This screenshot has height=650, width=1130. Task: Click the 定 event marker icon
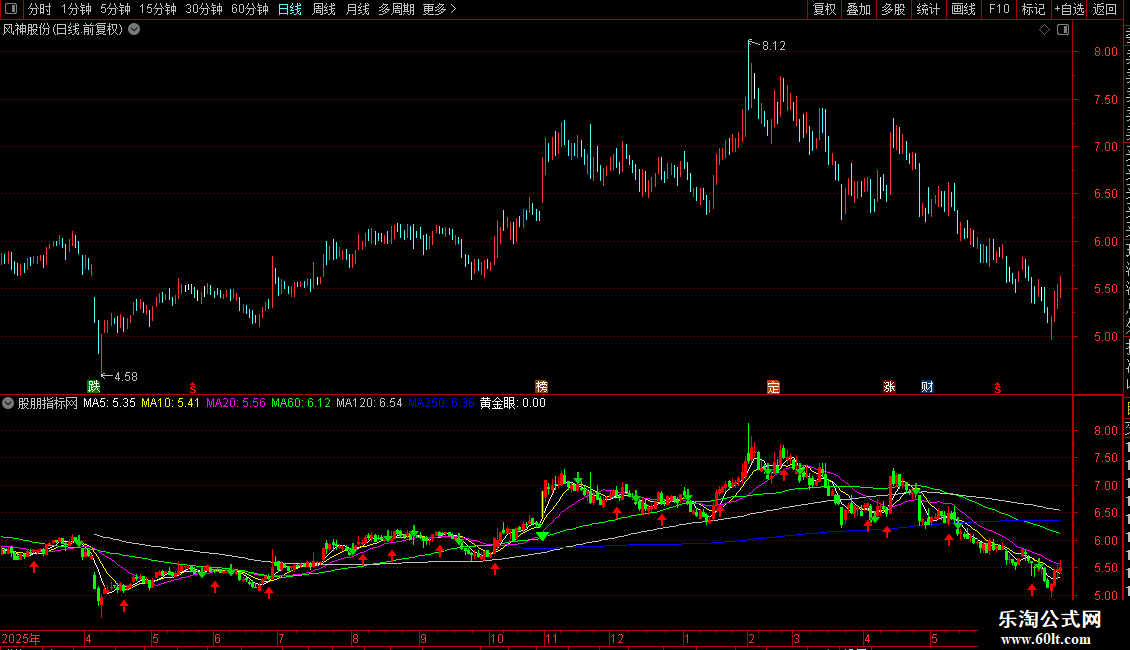click(x=773, y=386)
